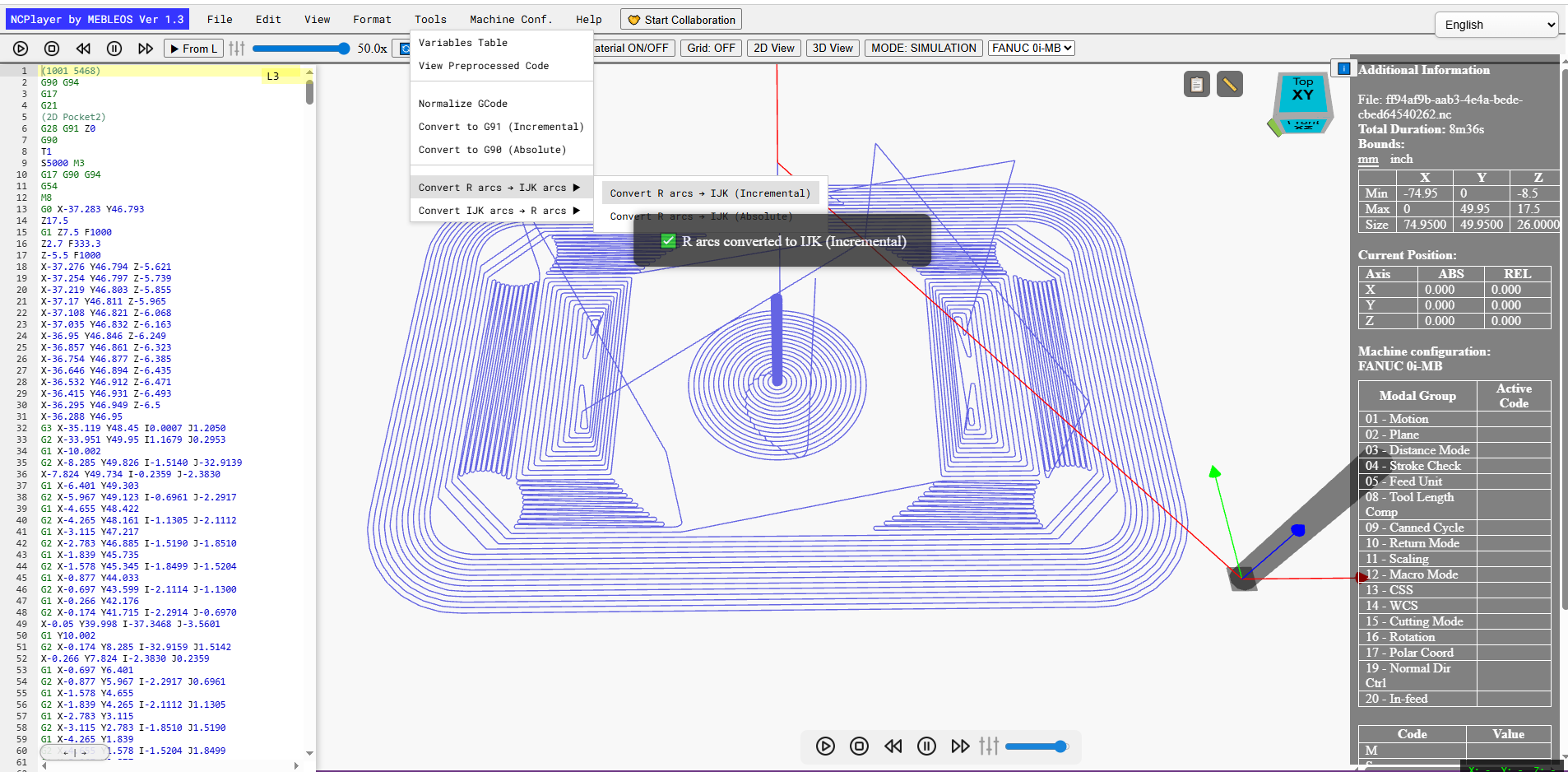The image size is (1568, 772).
Task: Open the File menu
Action: click(220, 19)
